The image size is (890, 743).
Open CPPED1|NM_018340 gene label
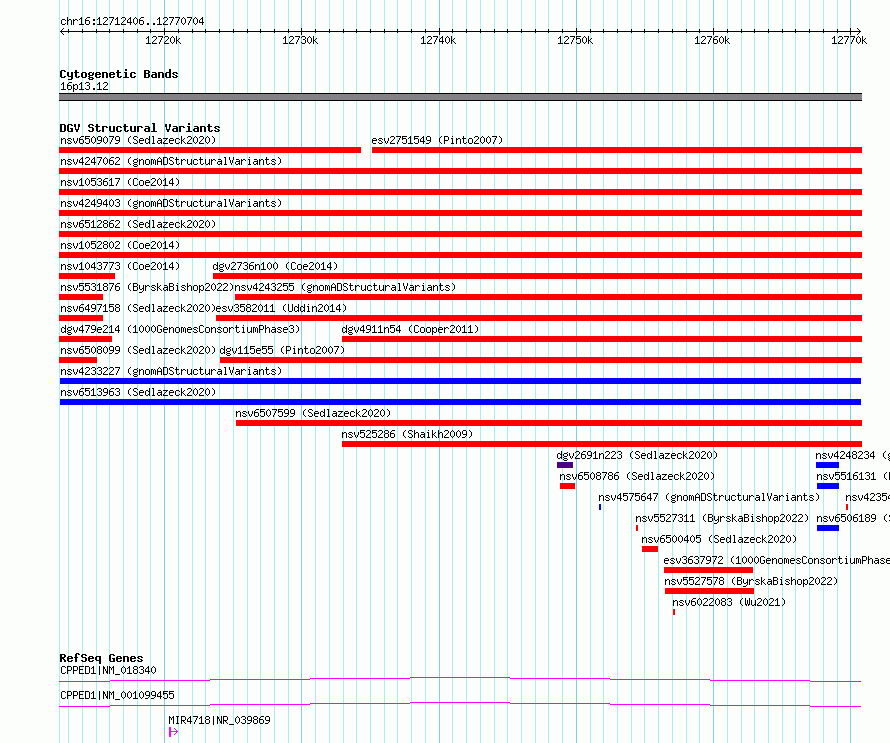(x=108, y=670)
